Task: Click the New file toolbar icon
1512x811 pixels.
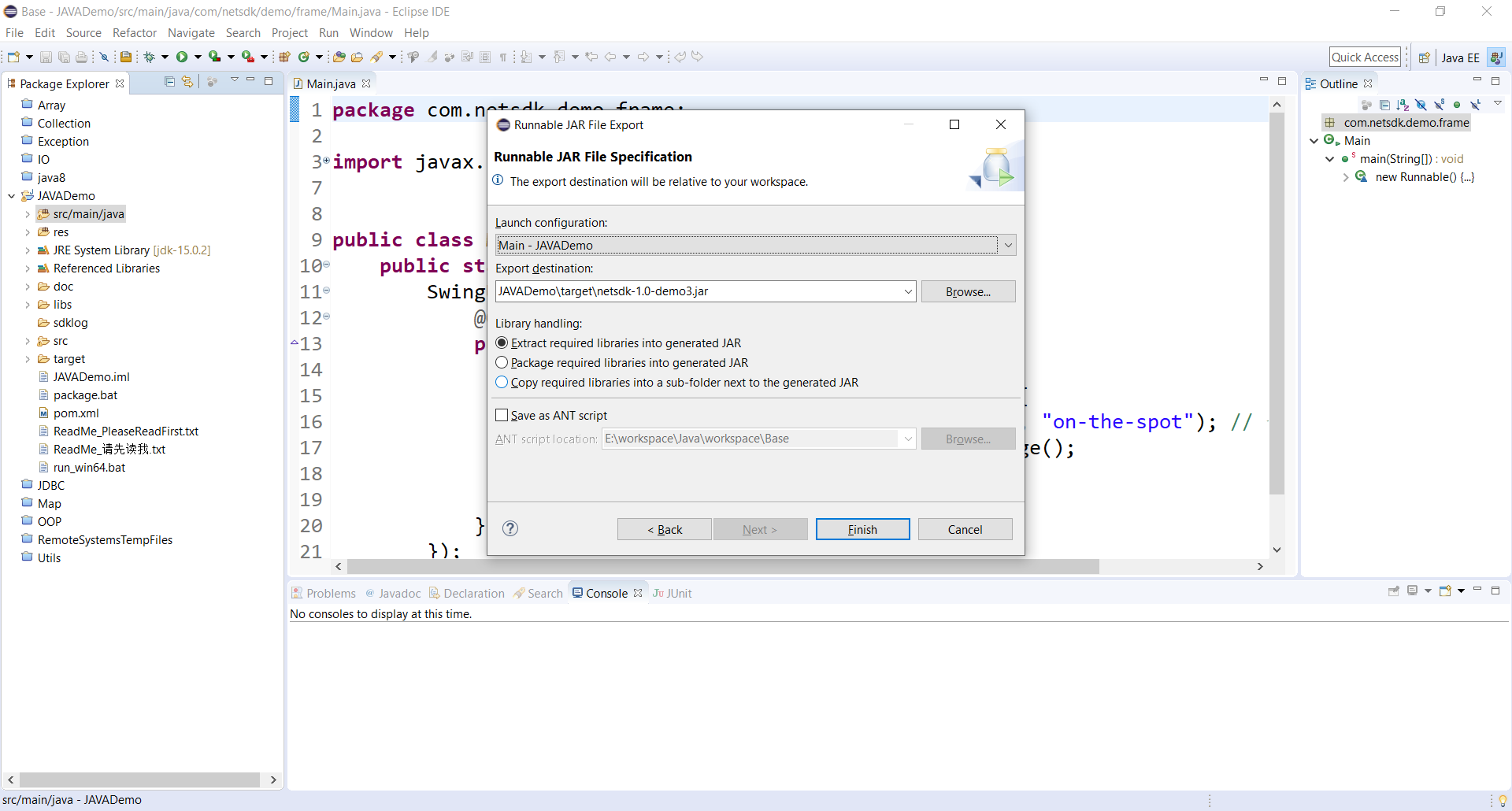Action: 13,57
